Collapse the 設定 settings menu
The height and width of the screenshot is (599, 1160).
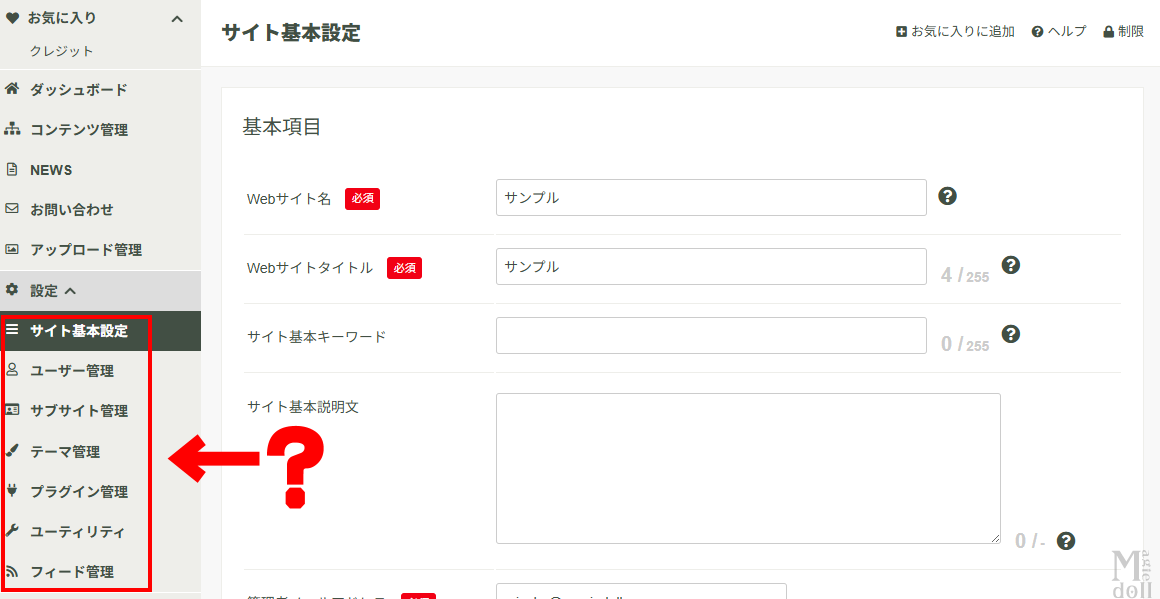70,291
